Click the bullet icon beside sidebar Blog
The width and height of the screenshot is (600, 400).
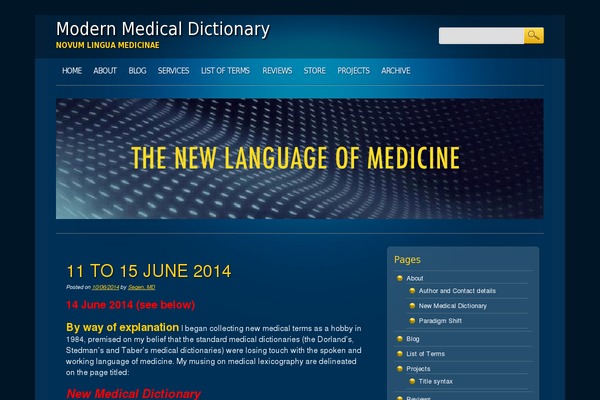(x=399, y=339)
